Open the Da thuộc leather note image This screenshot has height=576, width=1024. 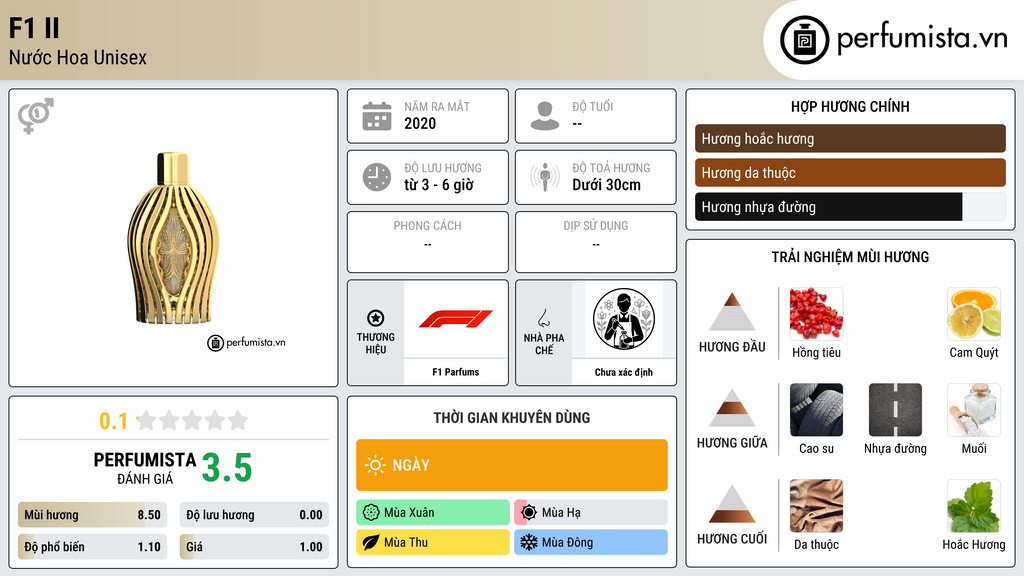816,505
